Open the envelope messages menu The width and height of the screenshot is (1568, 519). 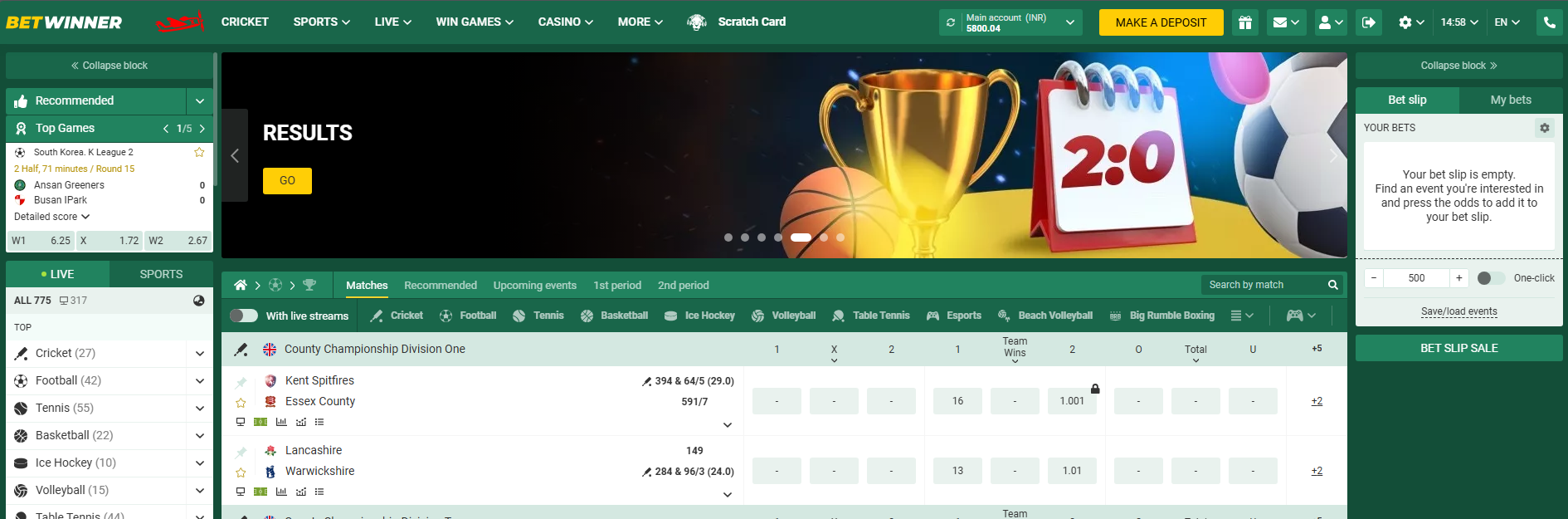coord(1286,22)
